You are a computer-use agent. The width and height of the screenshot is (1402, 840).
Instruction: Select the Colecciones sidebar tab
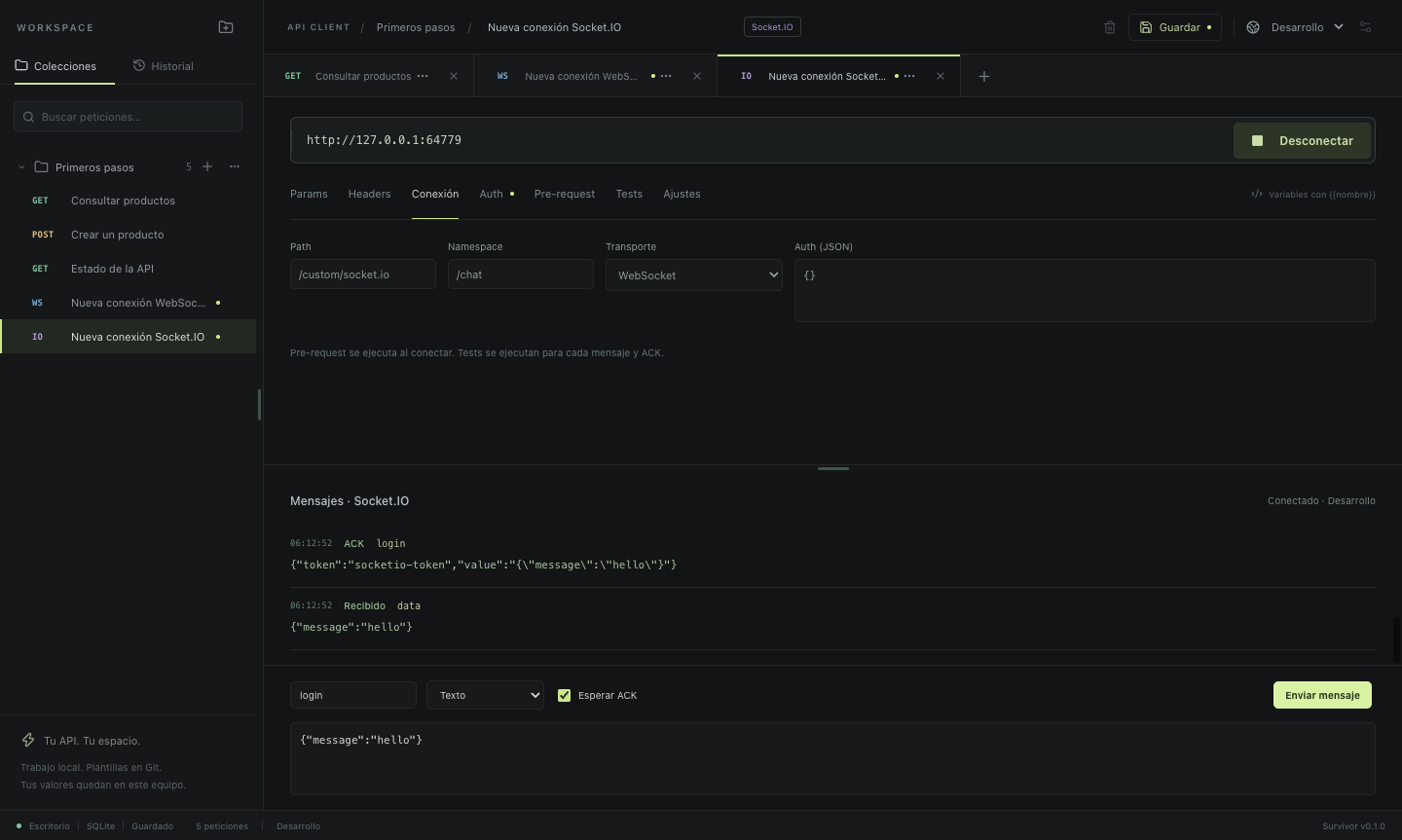(55, 66)
